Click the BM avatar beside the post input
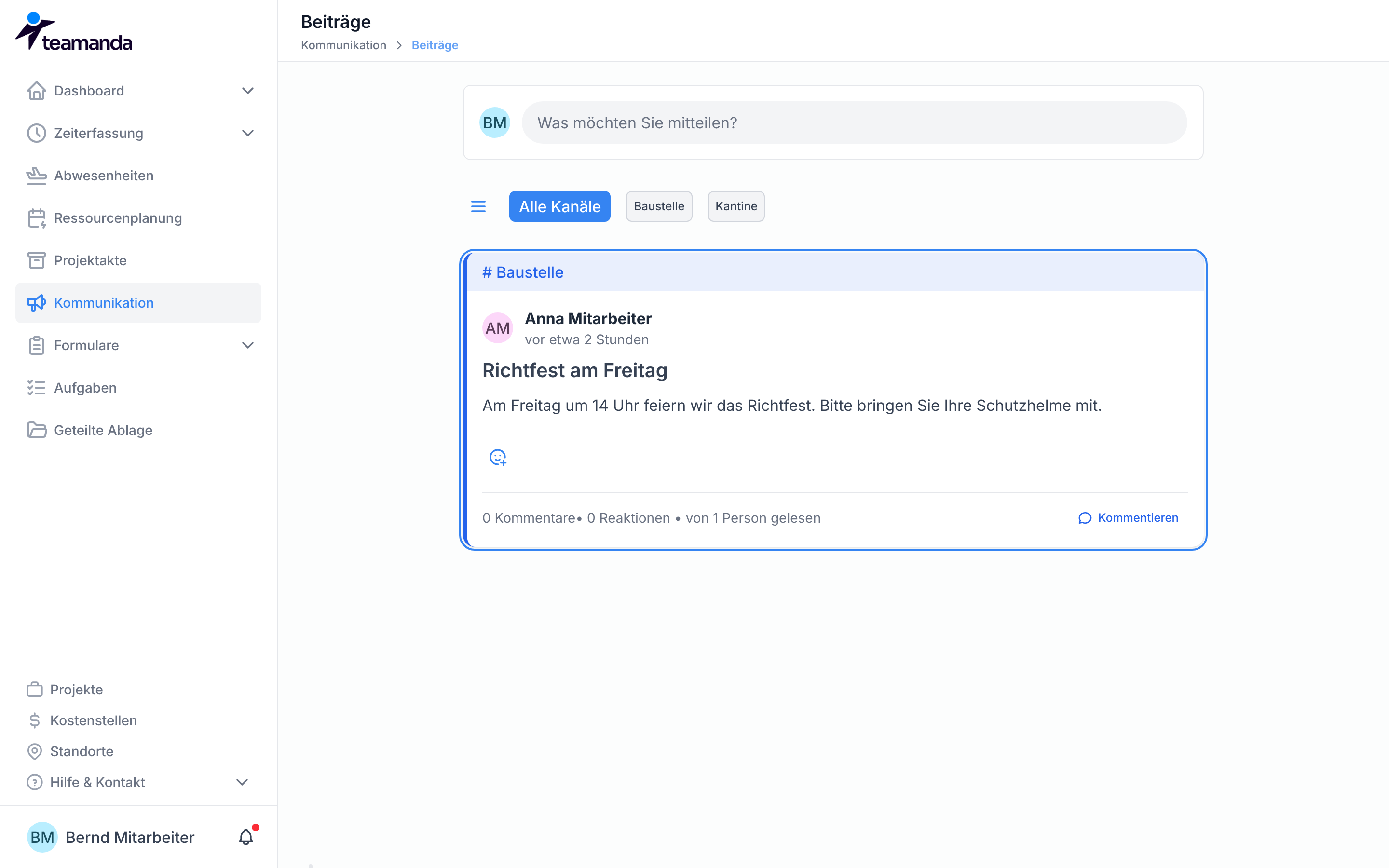The height and width of the screenshot is (868, 1389). tap(495, 123)
